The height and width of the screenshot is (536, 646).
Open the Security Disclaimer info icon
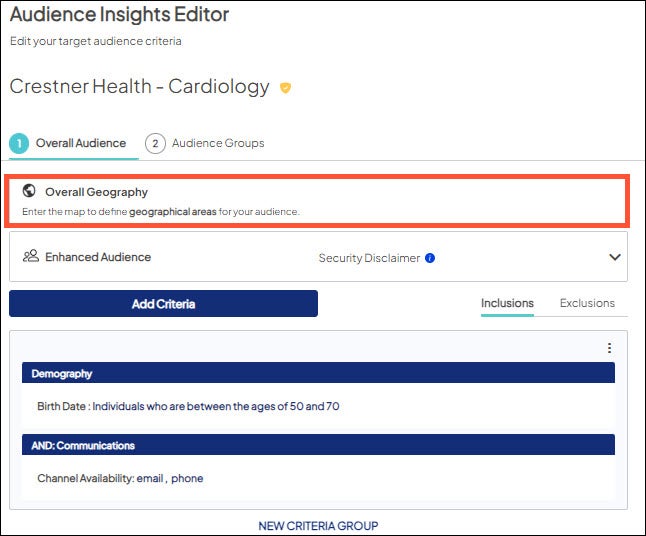tap(430, 258)
